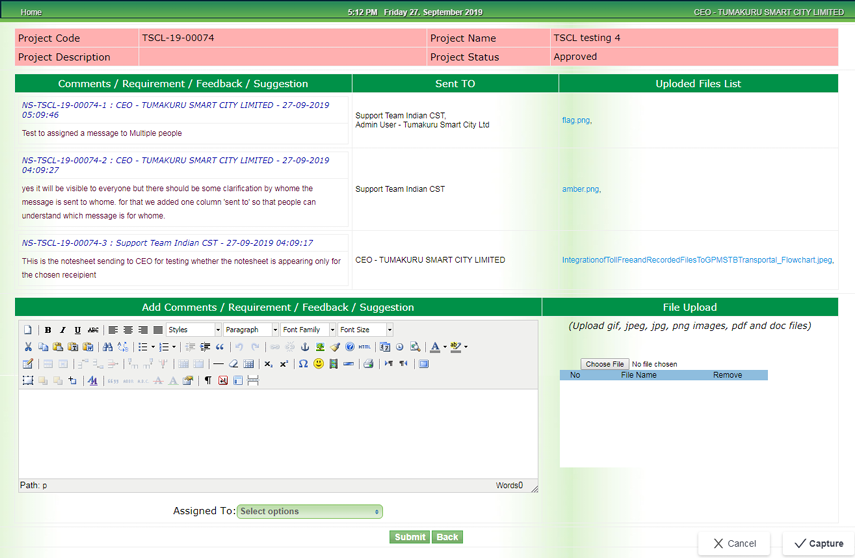Image resolution: width=855 pixels, height=560 pixels.
Task: Insert special character with the Omega icon
Action: (x=304, y=364)
